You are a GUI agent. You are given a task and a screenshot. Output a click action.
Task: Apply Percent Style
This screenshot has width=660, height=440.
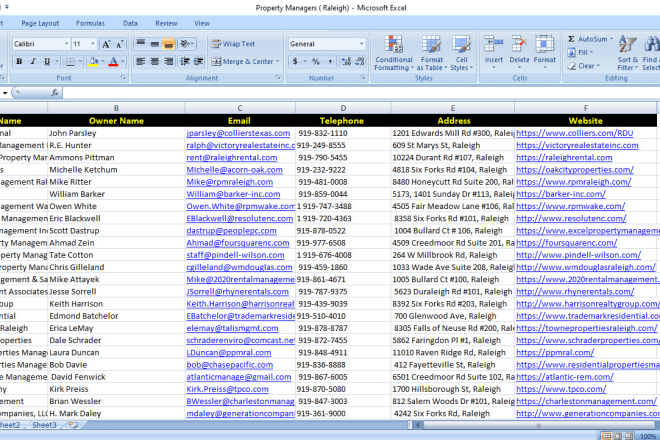[316, 62]
